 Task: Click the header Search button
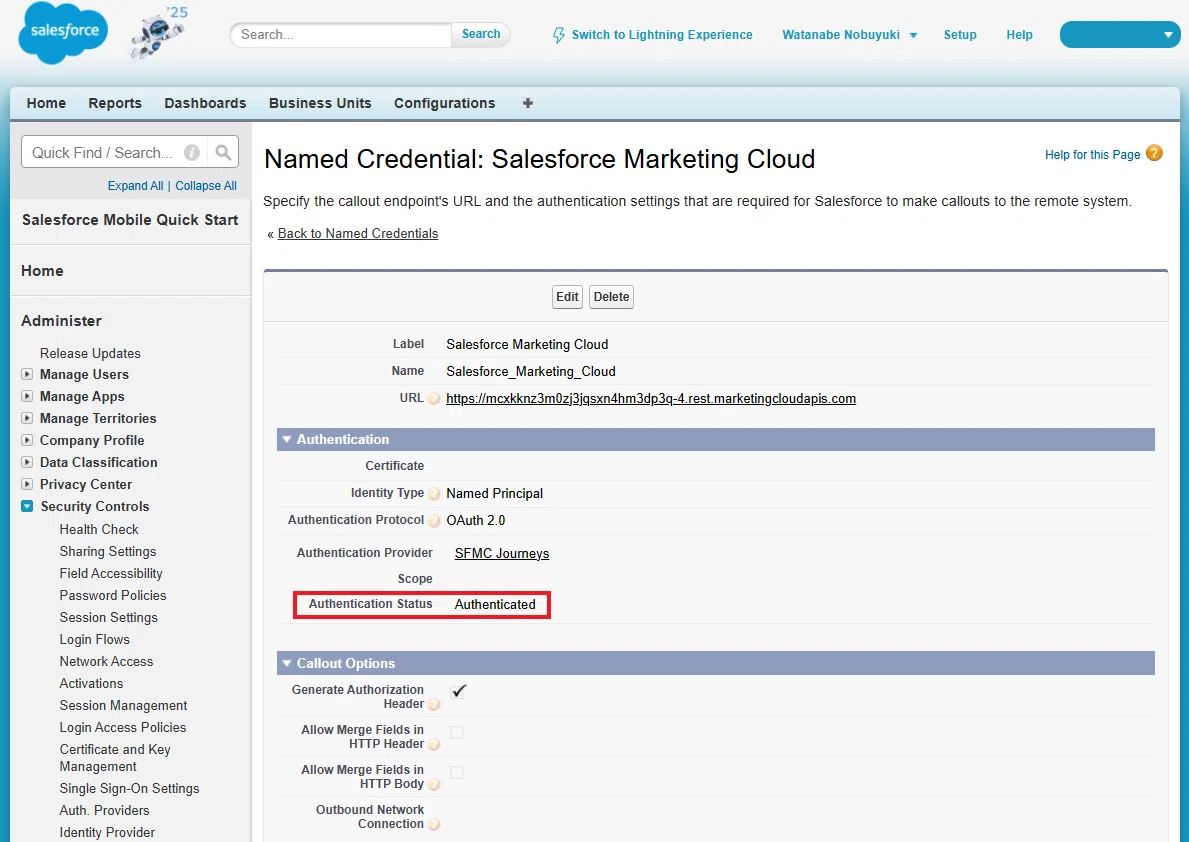481,34
